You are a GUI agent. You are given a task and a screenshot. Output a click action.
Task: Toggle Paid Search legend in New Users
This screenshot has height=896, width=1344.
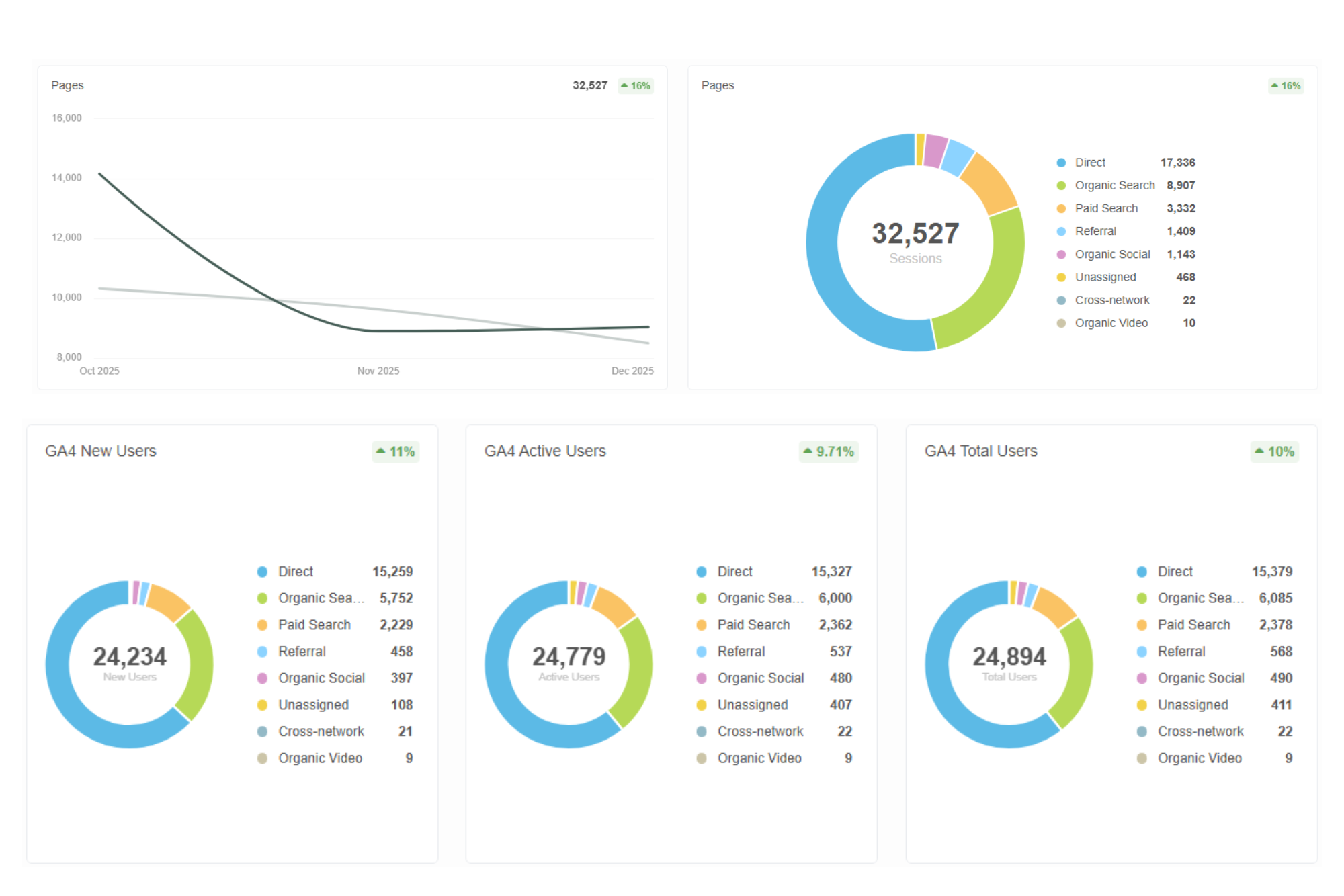314,625
